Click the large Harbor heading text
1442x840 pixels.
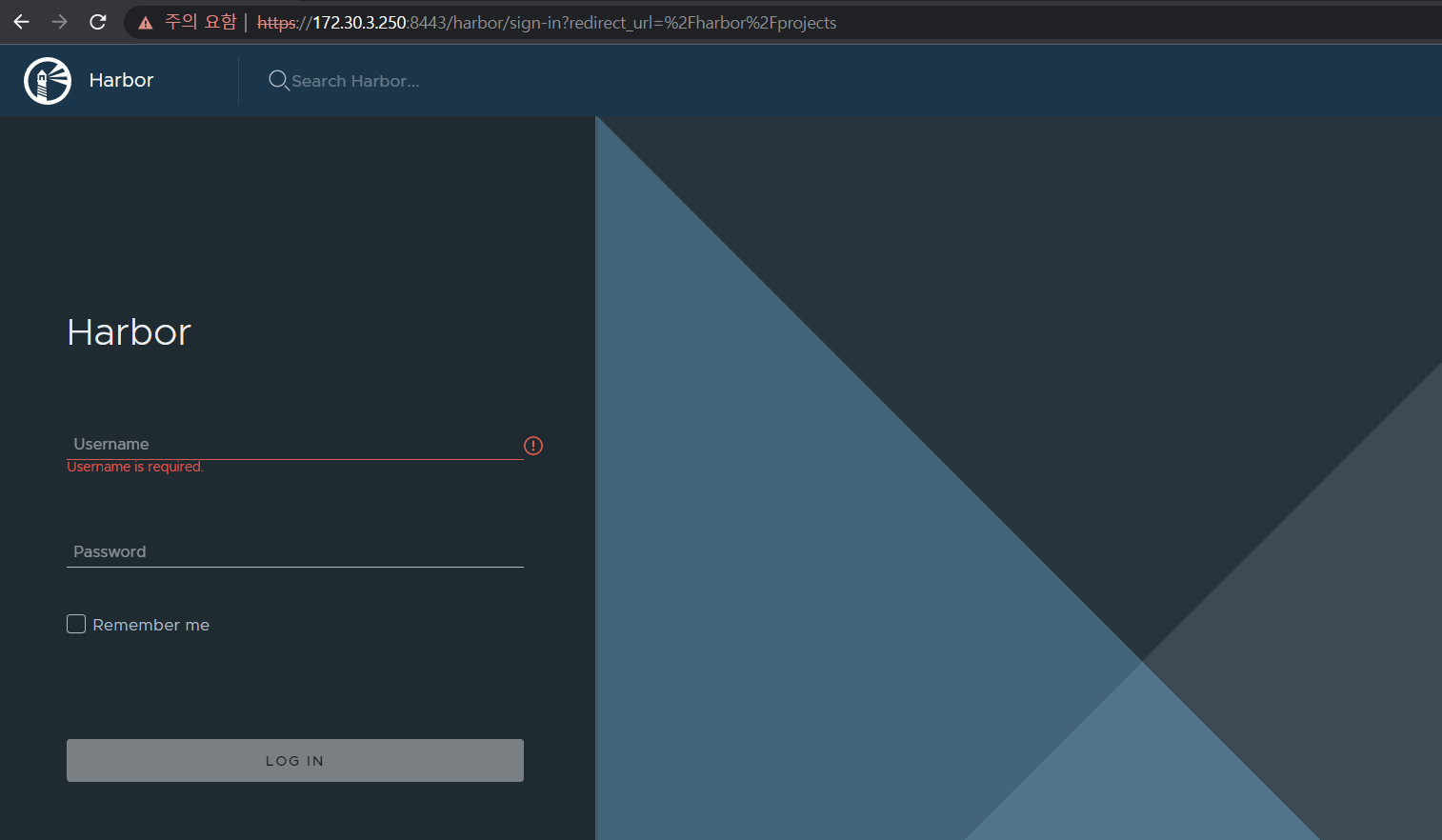130,332
